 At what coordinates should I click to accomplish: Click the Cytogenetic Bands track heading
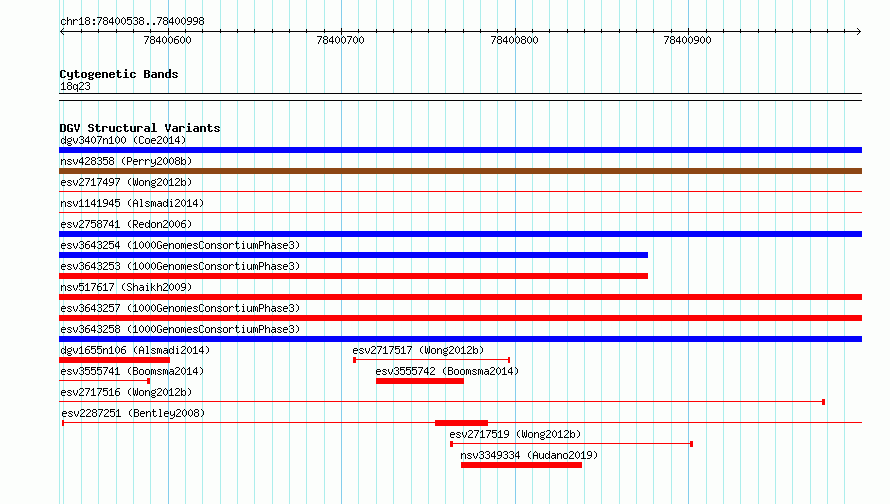[x=119, y=74]
